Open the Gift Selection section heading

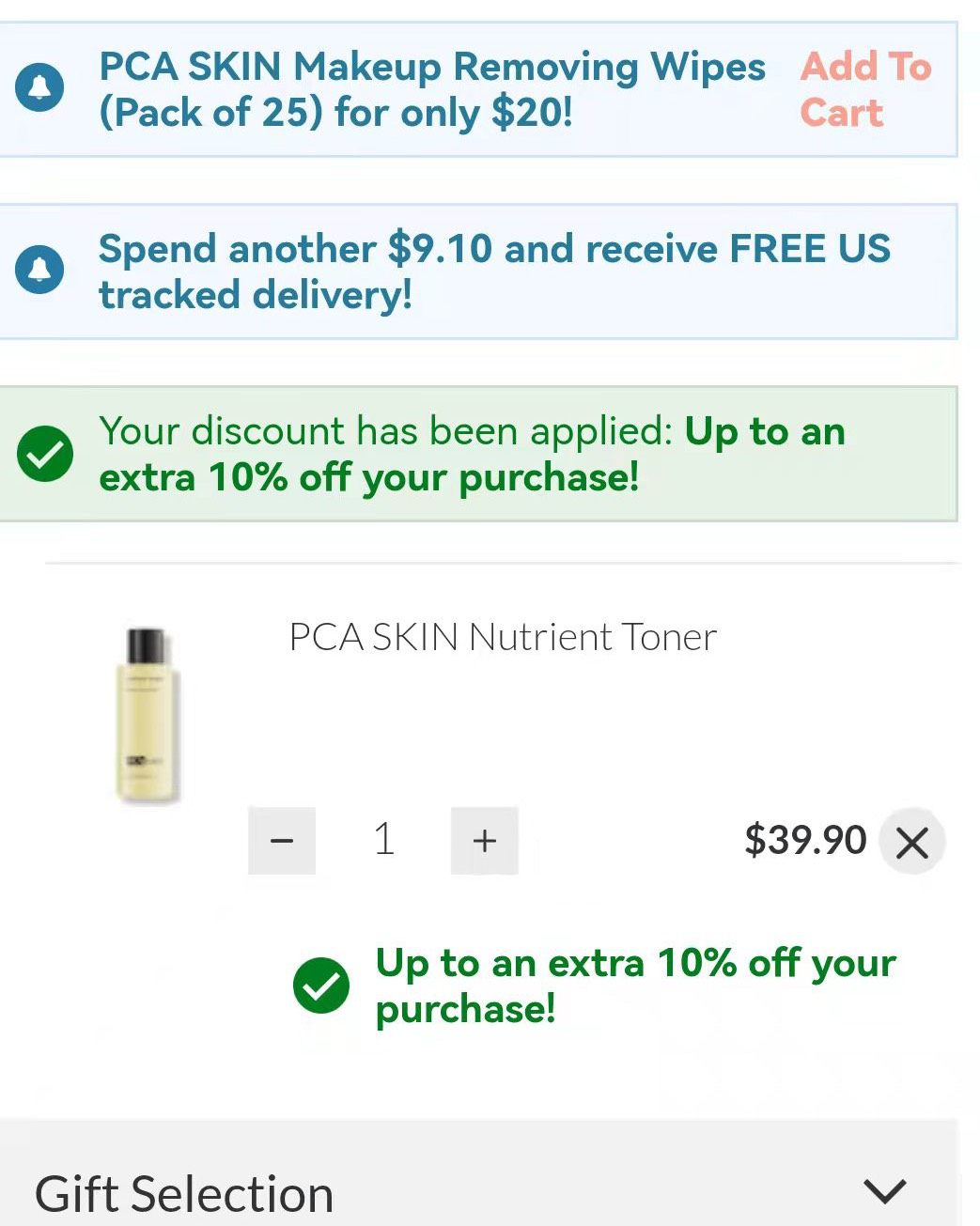[x=184, y=1194]
